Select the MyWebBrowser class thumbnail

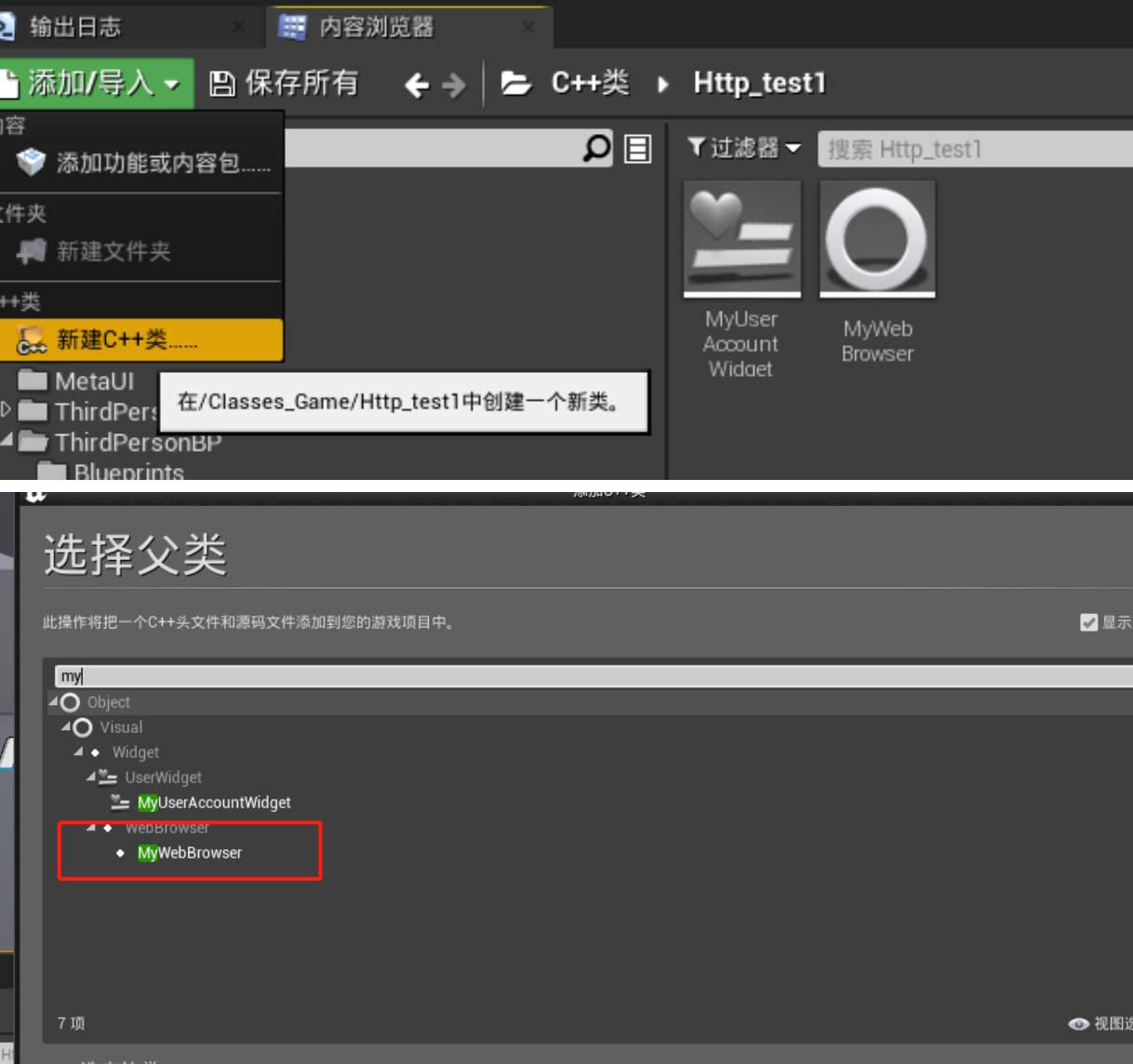876,239
